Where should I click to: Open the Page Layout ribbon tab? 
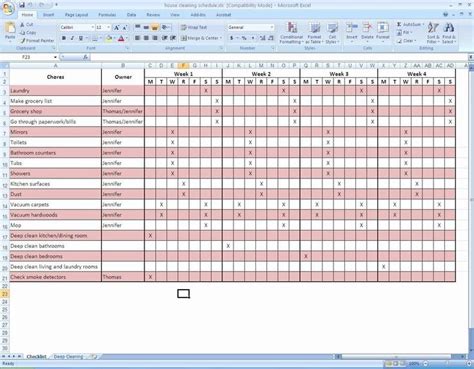[76, 15]
